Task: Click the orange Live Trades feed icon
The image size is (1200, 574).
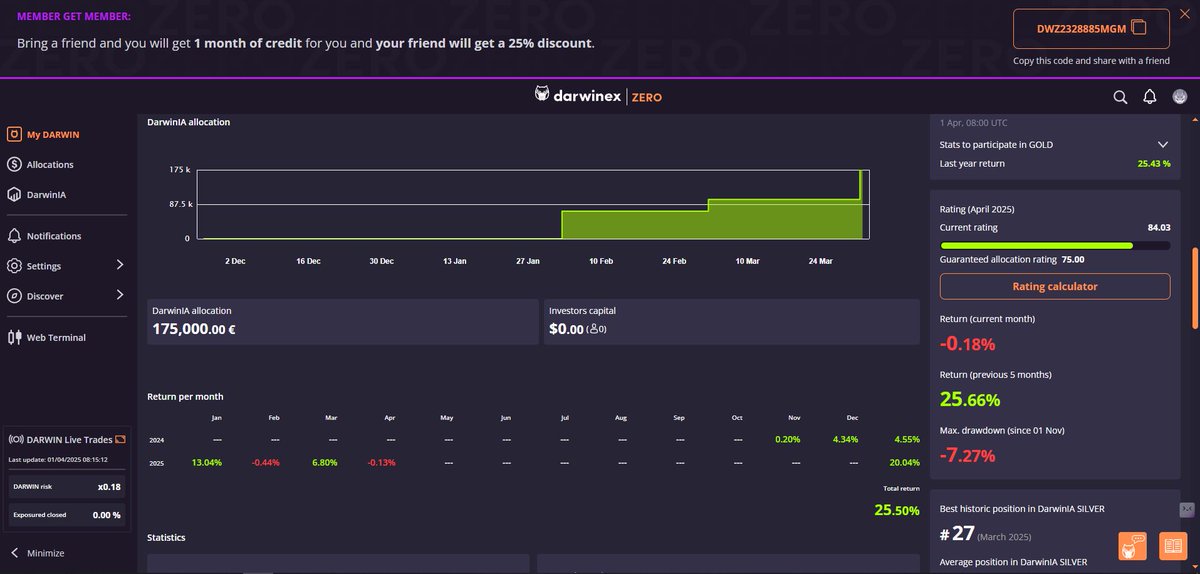Action: (120, 439)
